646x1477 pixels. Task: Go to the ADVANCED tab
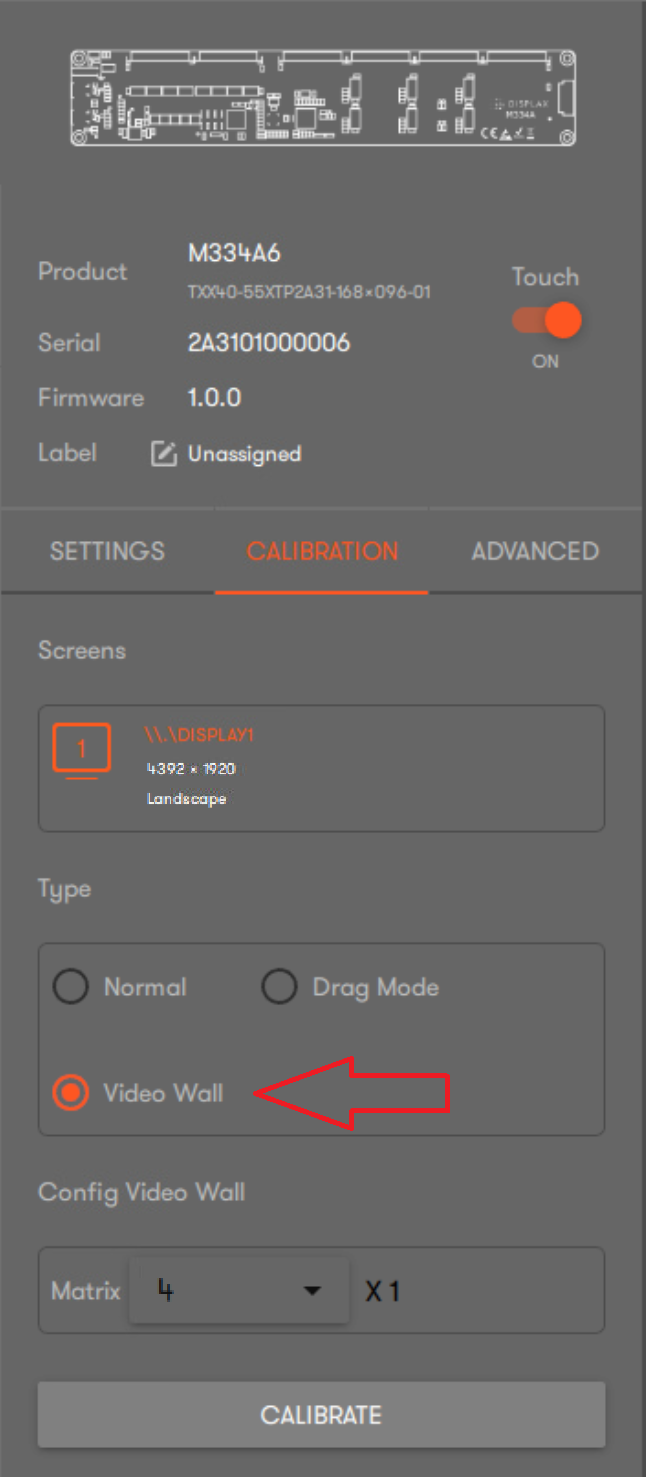pos(535,551)
